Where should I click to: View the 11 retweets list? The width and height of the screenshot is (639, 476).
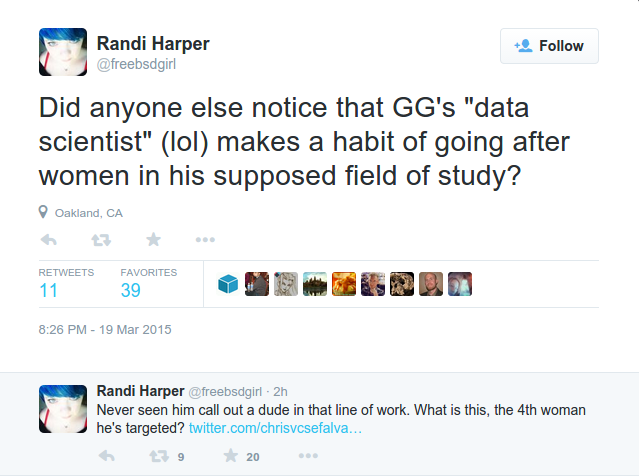coord(66,284)
